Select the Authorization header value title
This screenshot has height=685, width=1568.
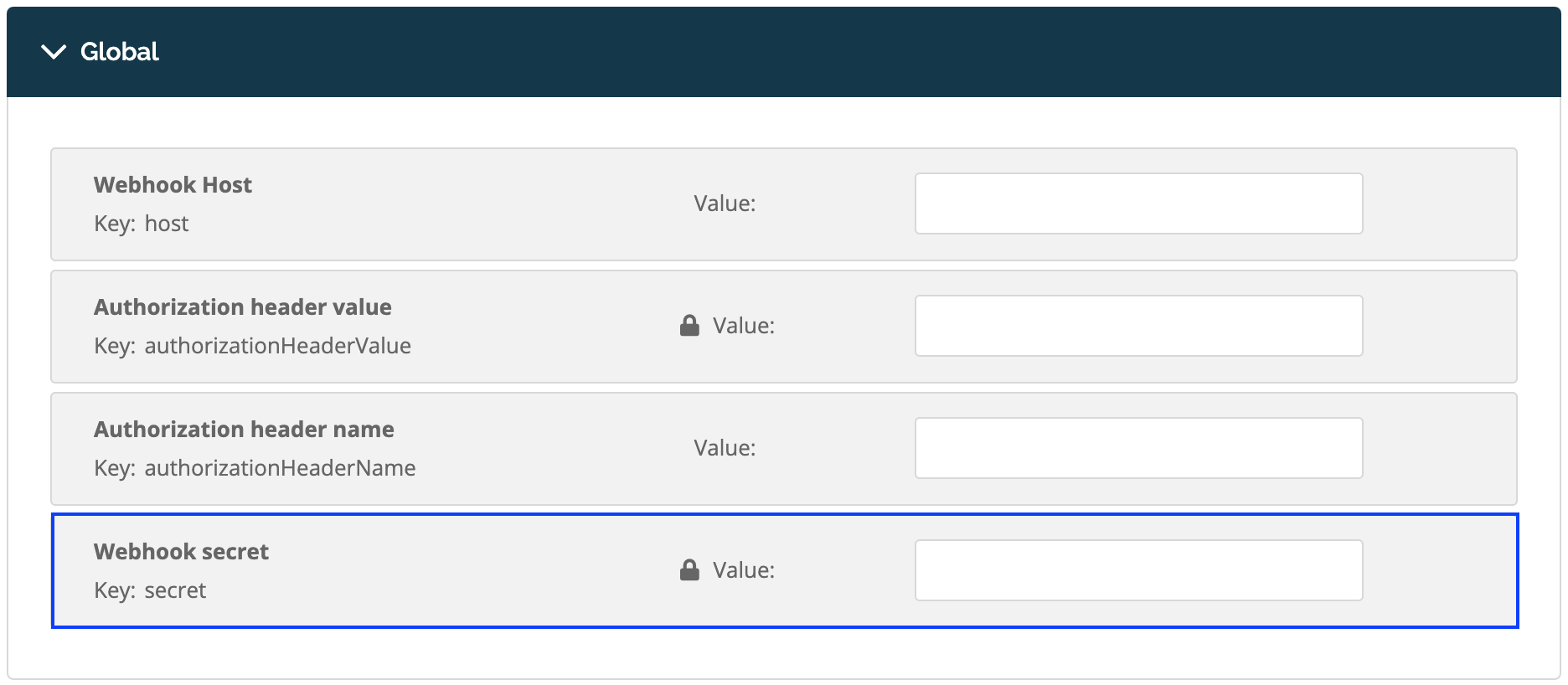(x=243, y=307)
